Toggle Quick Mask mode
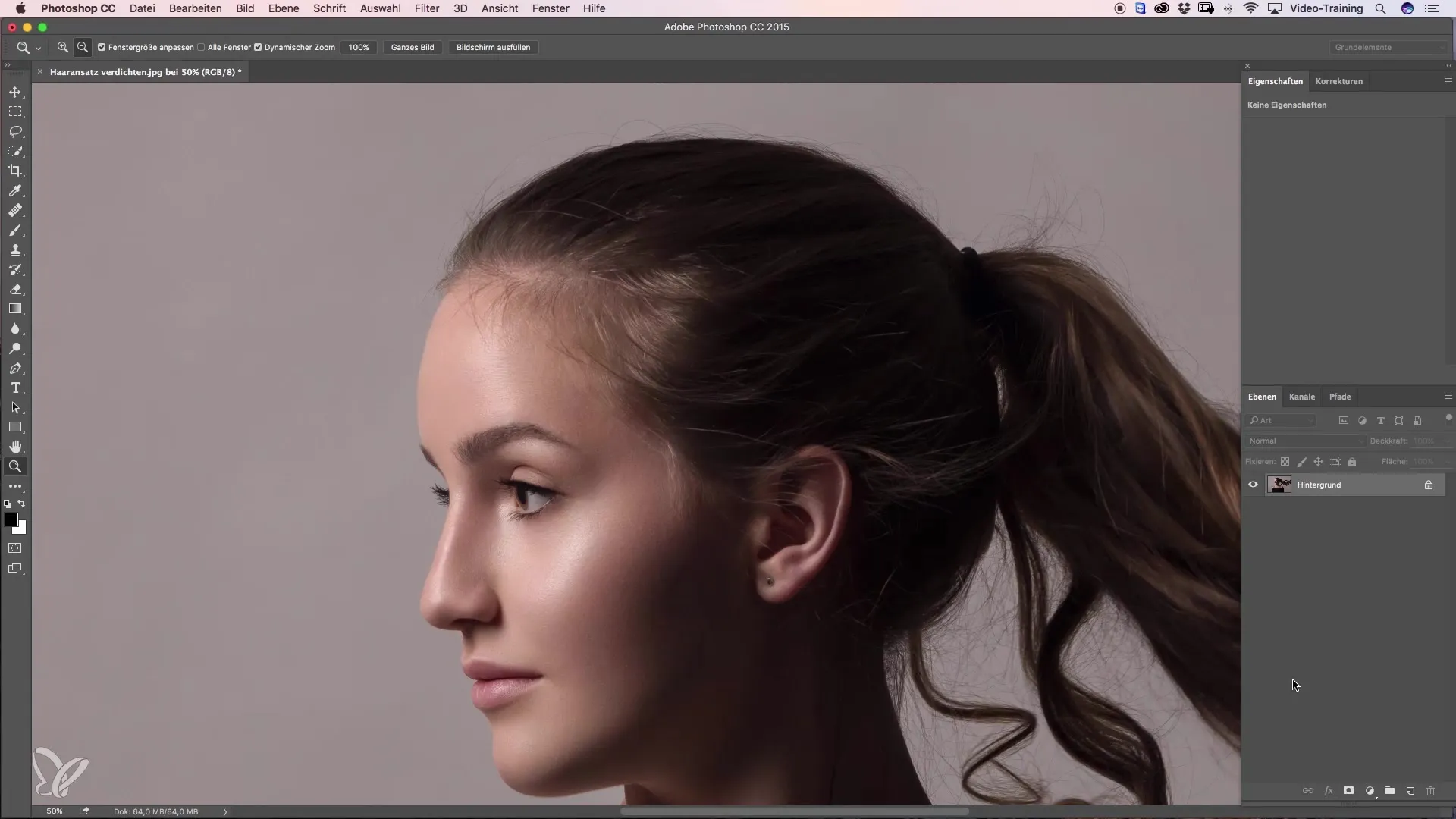The image size is (1456, 819). (x=15, y=548)
